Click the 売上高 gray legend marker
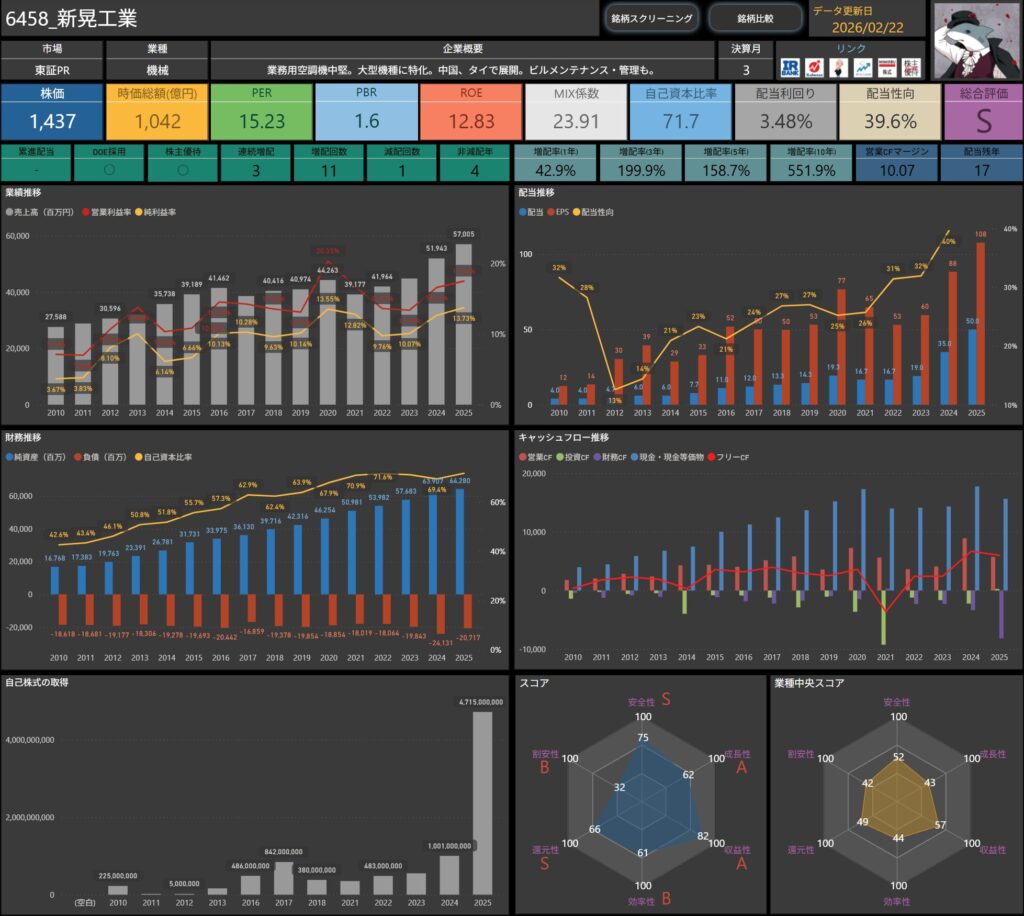Screen dimensions: 1024x916 click(x=10, y=213)
